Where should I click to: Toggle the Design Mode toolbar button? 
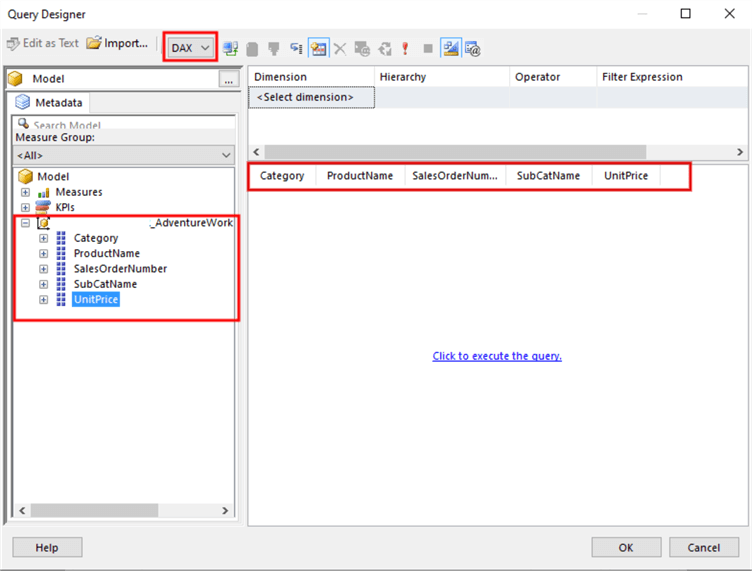tap(450, 48)
